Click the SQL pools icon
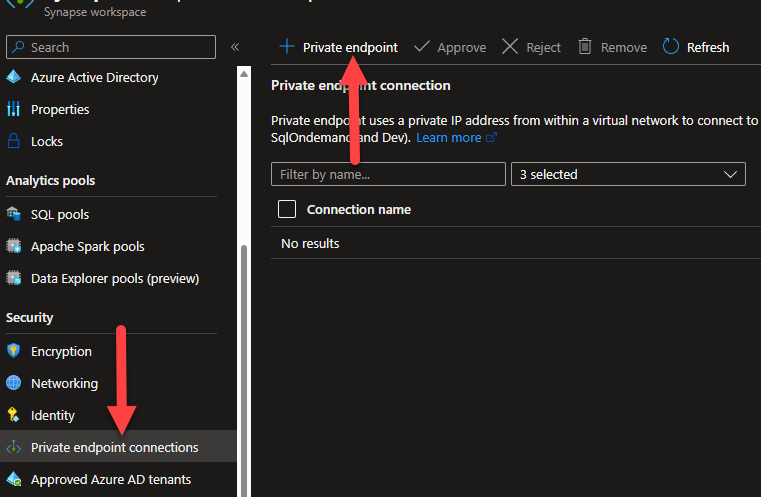 (x=14, y=214)
